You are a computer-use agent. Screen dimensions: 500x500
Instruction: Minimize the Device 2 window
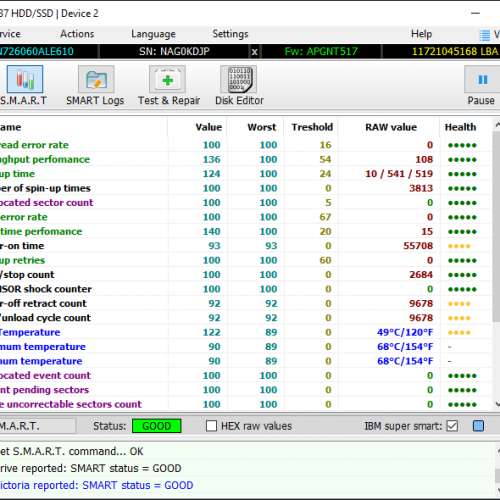(475, 13)
